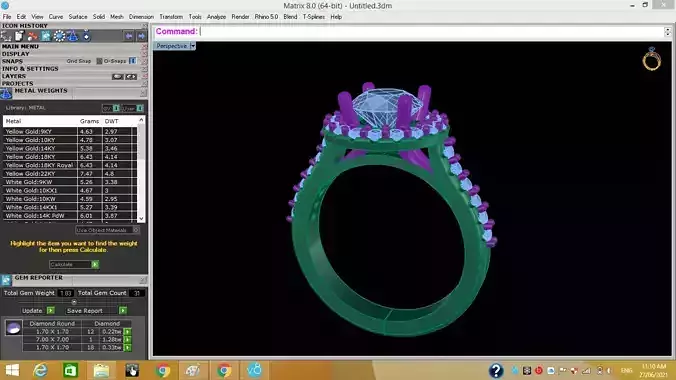This screenshot has height=380, width=676.
Task: Open the Perspective viewport dropdown arrow
Action: click(x=193, y=46)
